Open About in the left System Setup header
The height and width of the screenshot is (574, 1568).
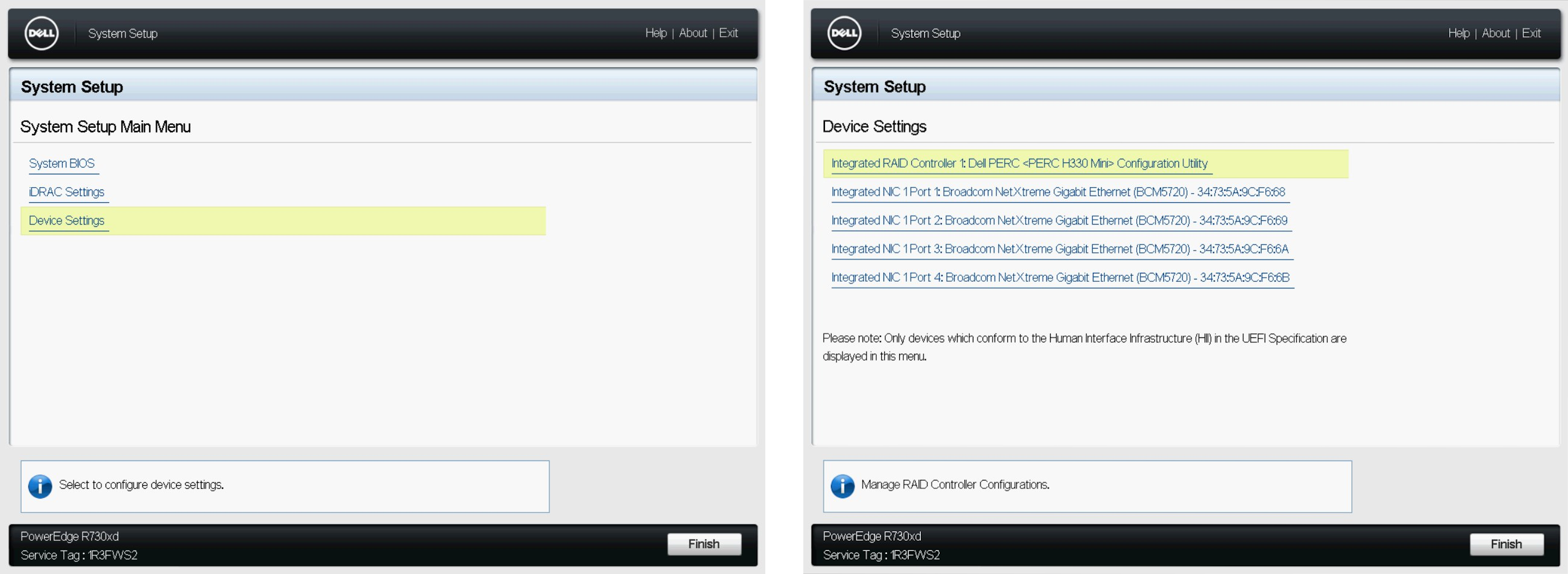[x=693, y=33]
